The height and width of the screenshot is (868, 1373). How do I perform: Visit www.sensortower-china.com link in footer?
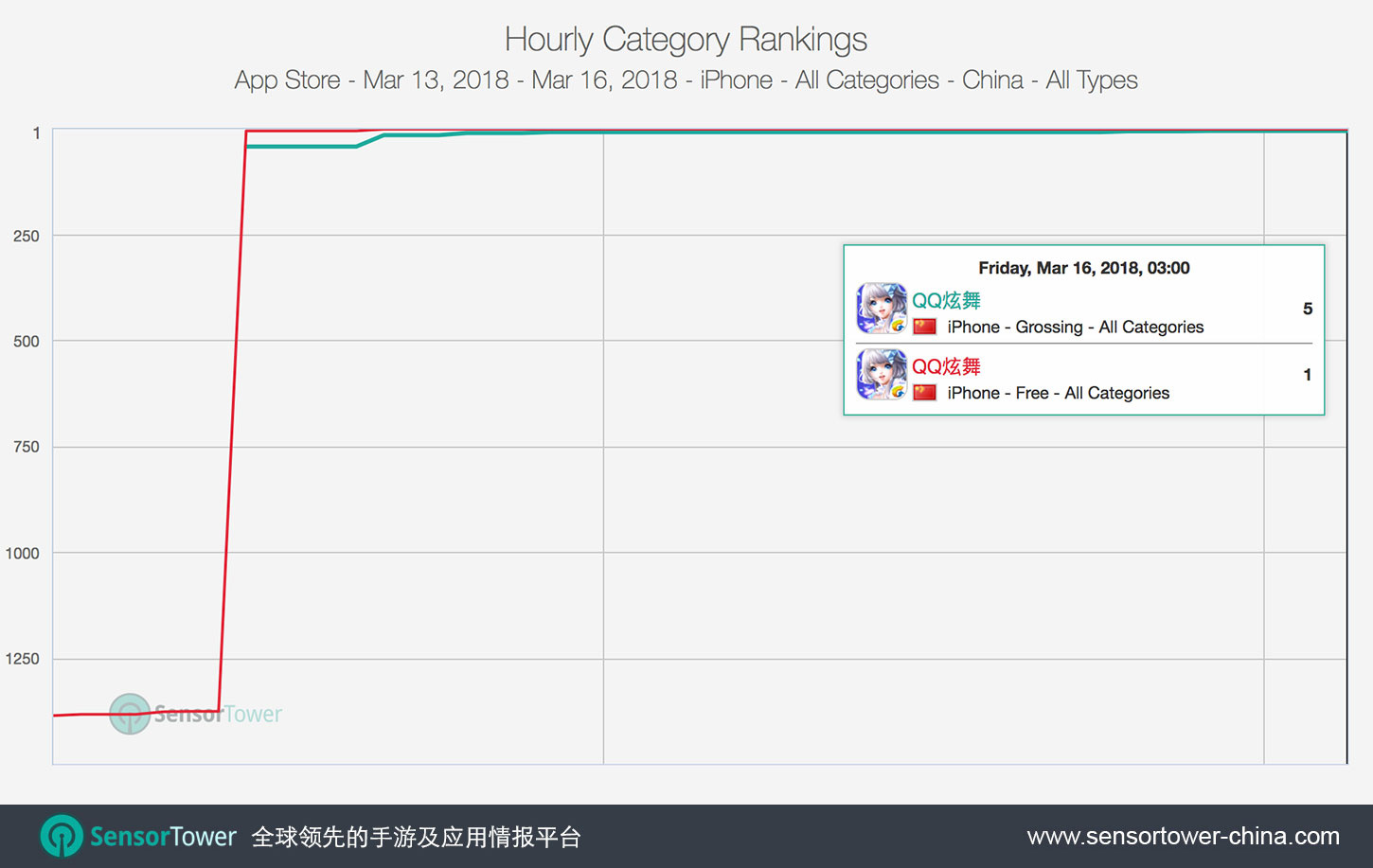pos(1184,836)
